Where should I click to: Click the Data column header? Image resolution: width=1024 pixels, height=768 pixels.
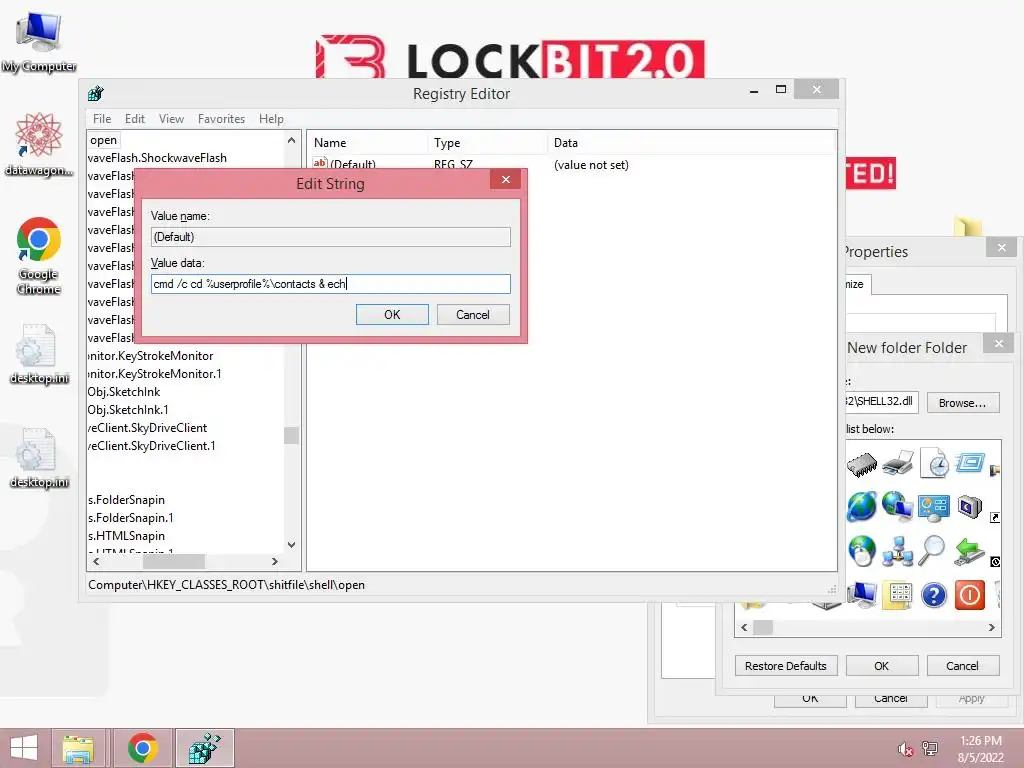point(691,142)
